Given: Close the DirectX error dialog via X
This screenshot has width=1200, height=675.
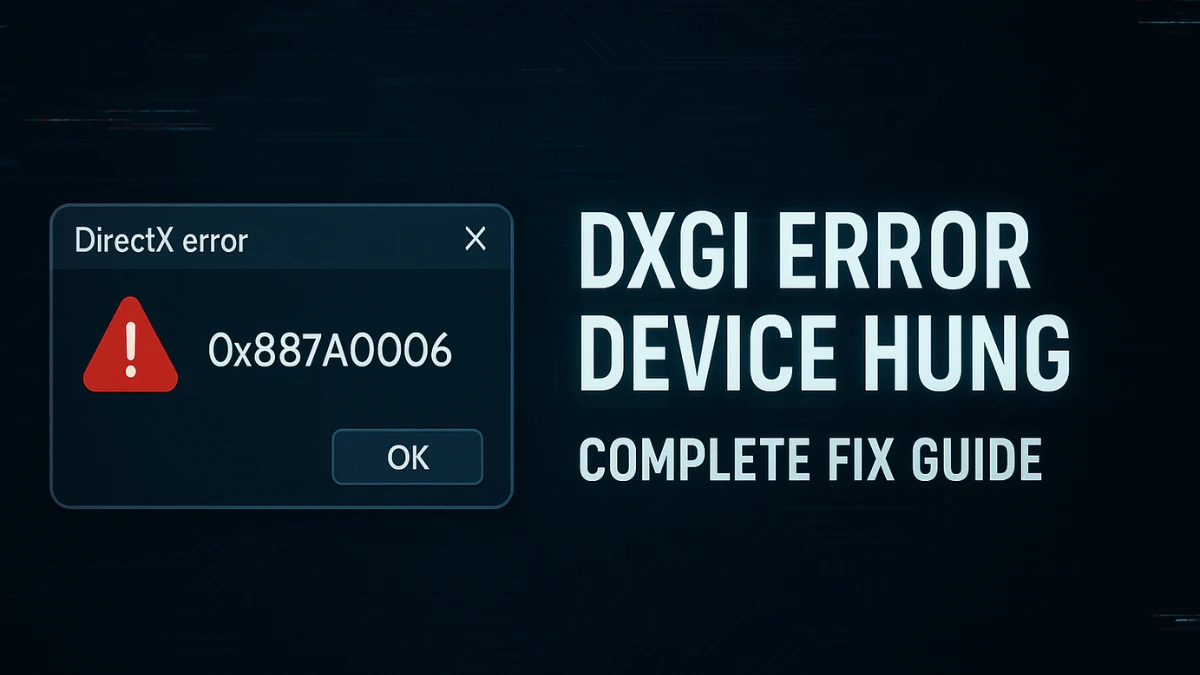Looking at the screenshot, I should tap(476, 238).
